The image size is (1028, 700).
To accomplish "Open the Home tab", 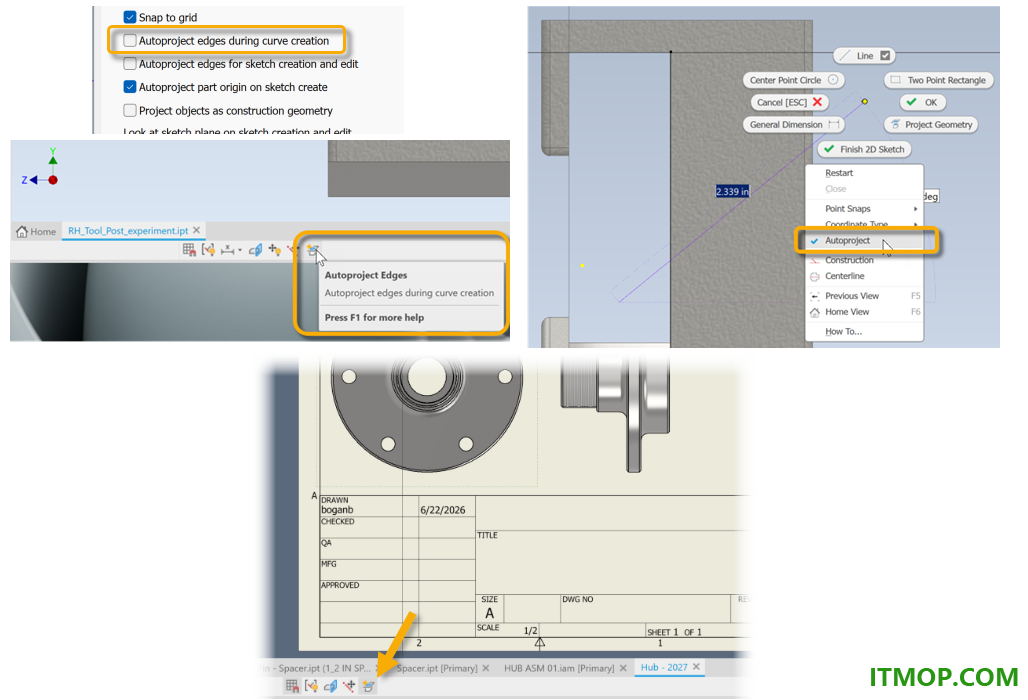I will tap(36, 231).
